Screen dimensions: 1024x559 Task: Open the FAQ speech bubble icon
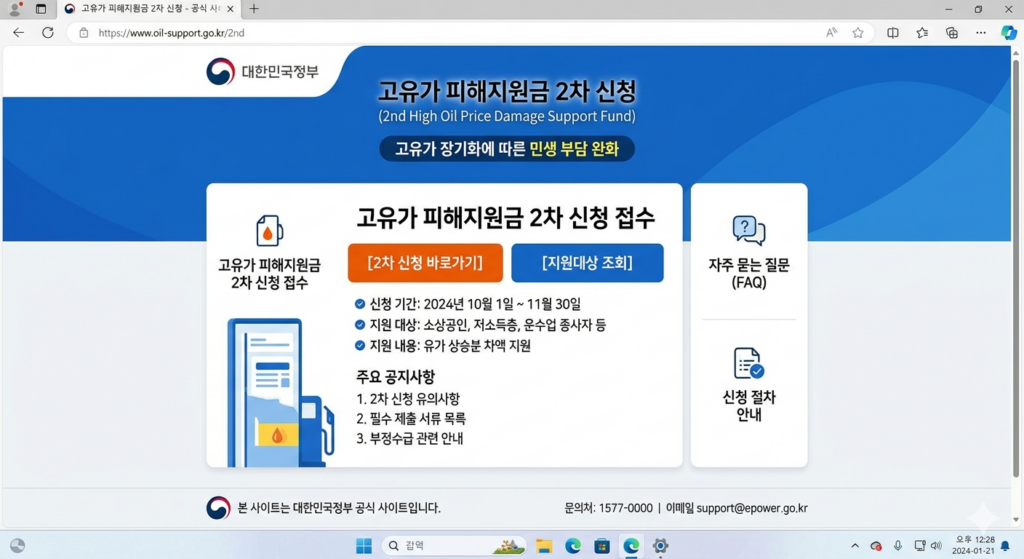click(x=748, y=230)
